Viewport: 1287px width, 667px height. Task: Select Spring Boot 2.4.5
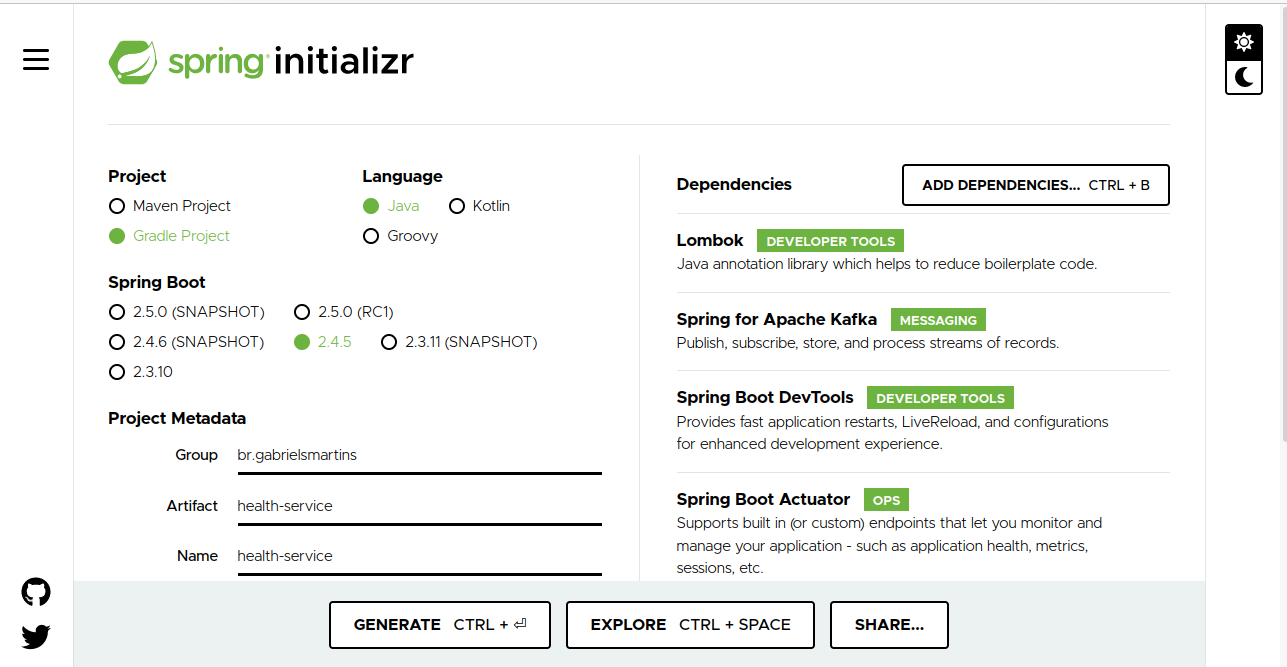tap(323, 342)
